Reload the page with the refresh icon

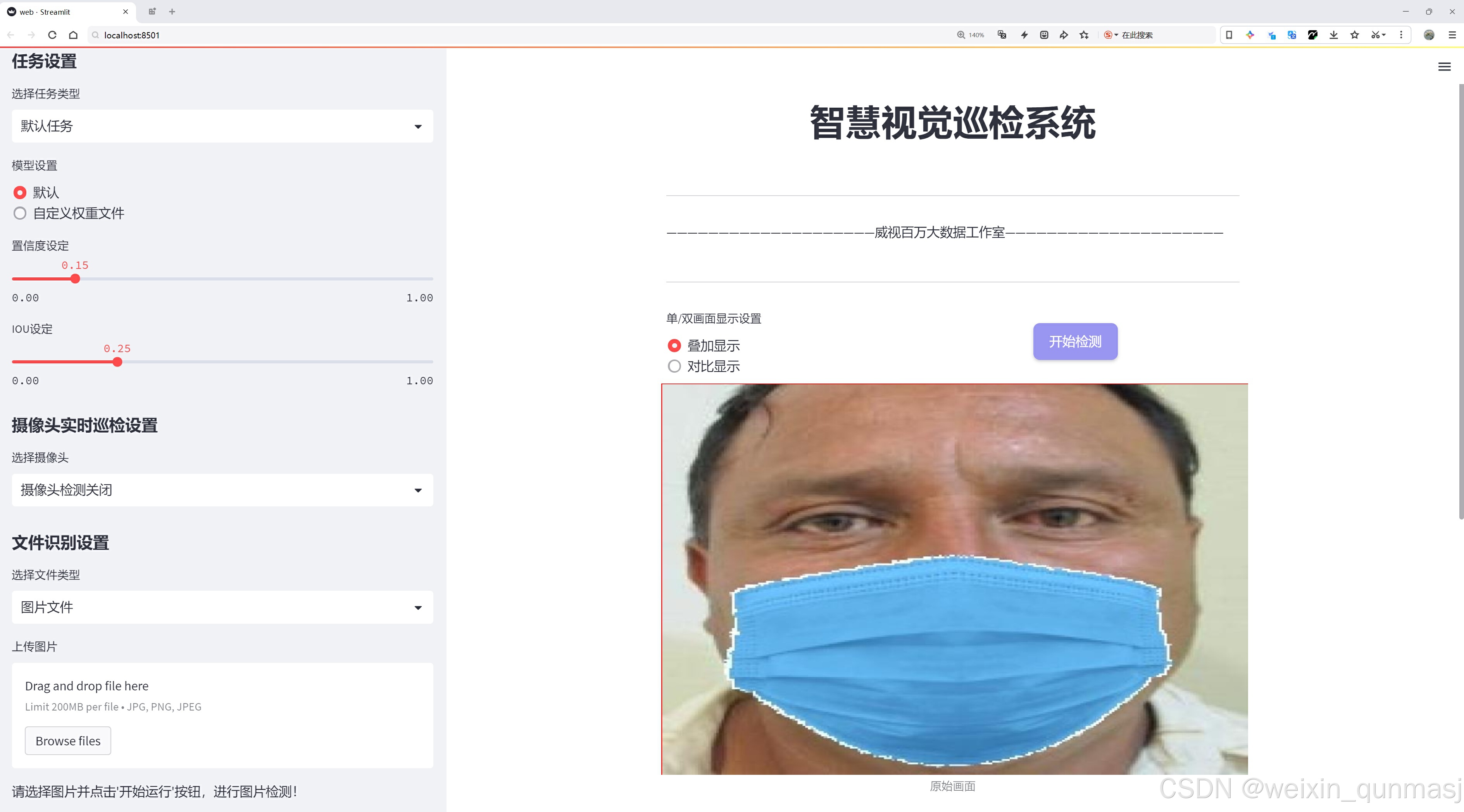click(52, 35)
